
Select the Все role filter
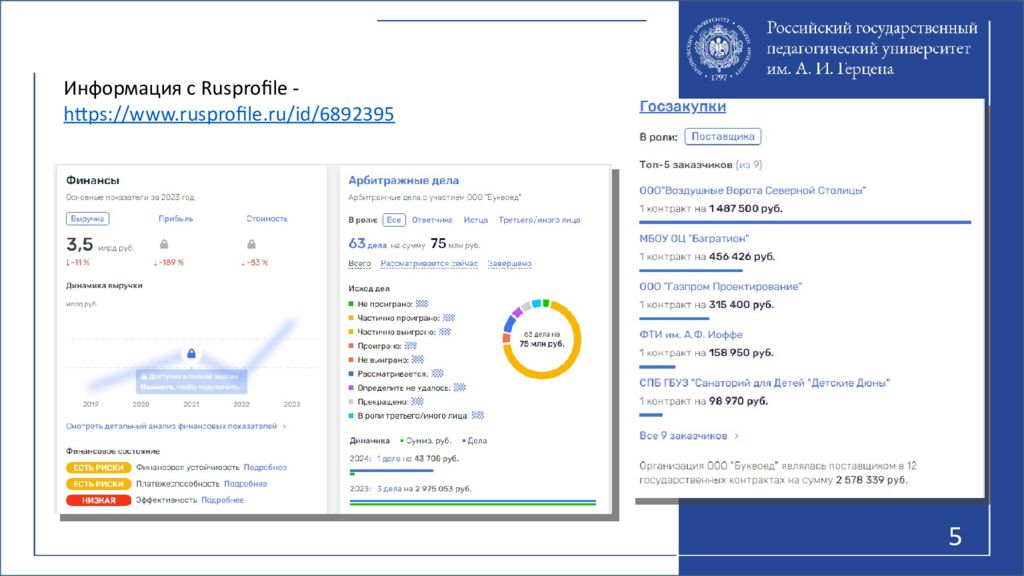tap(394, 220)
